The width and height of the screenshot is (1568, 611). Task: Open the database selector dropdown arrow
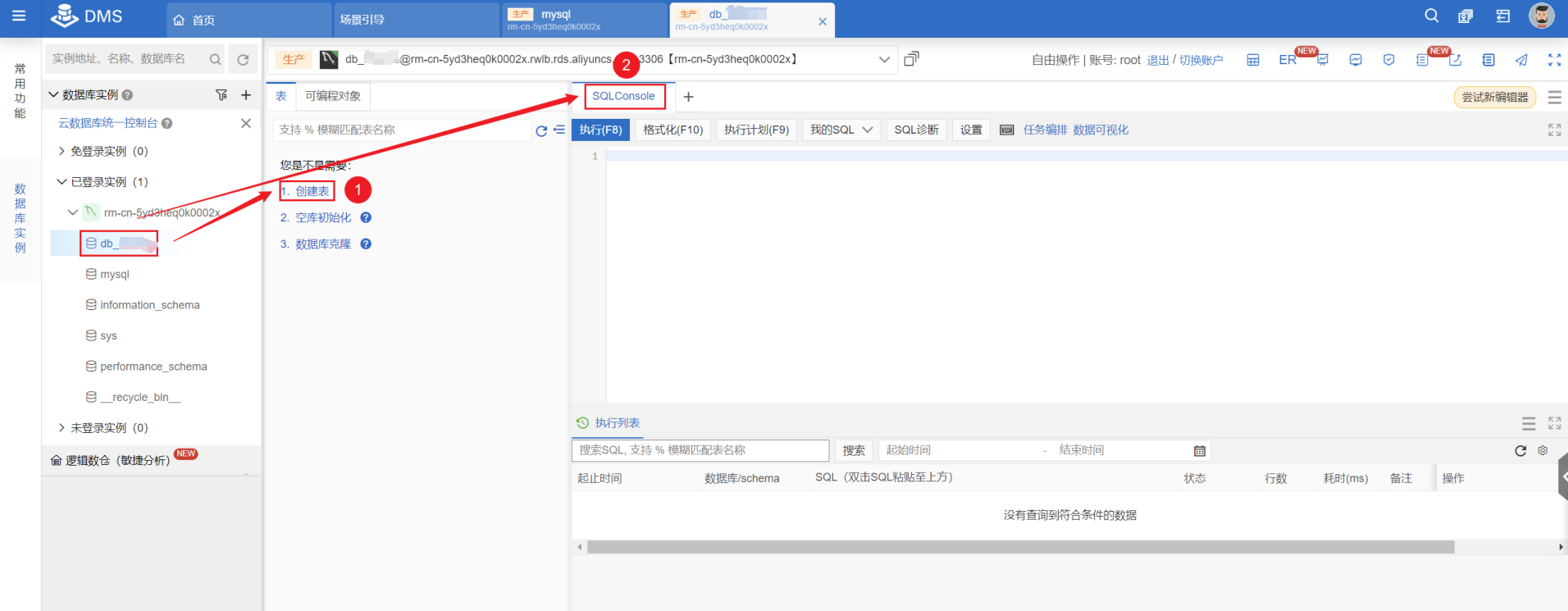pos(884,59)
